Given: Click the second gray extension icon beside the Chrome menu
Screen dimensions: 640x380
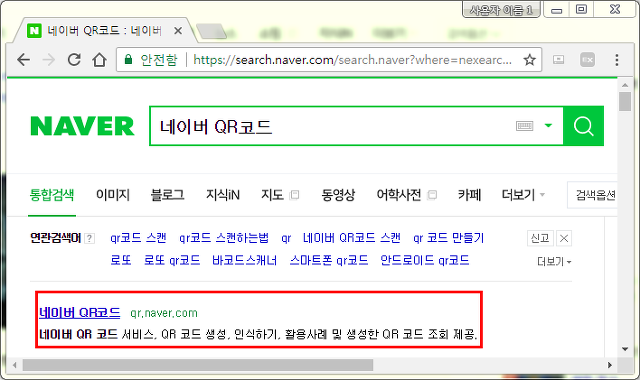Looking at the screenshot, I should pyautogui.click(x=587, y=60).
